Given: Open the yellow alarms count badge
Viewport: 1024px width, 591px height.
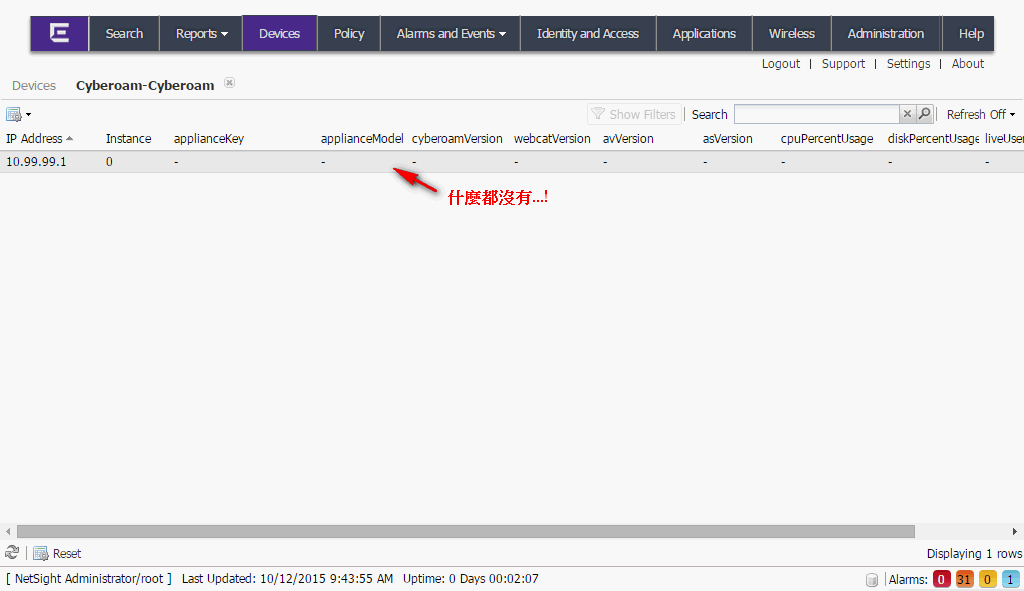Looking at the screenshot, I should pyautogui.click(x=987, y=579).
